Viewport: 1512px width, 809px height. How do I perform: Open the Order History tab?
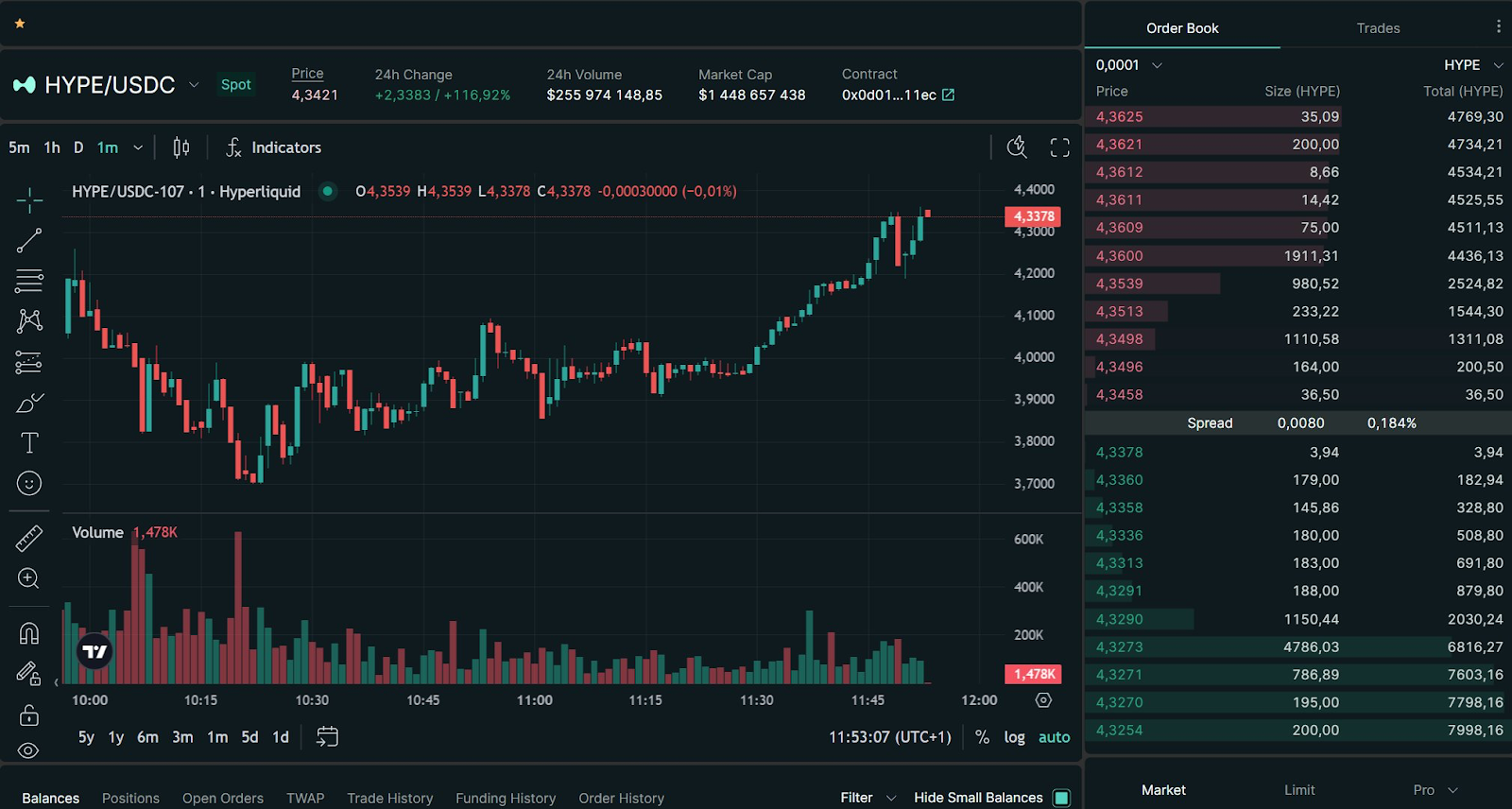(621, 799)
